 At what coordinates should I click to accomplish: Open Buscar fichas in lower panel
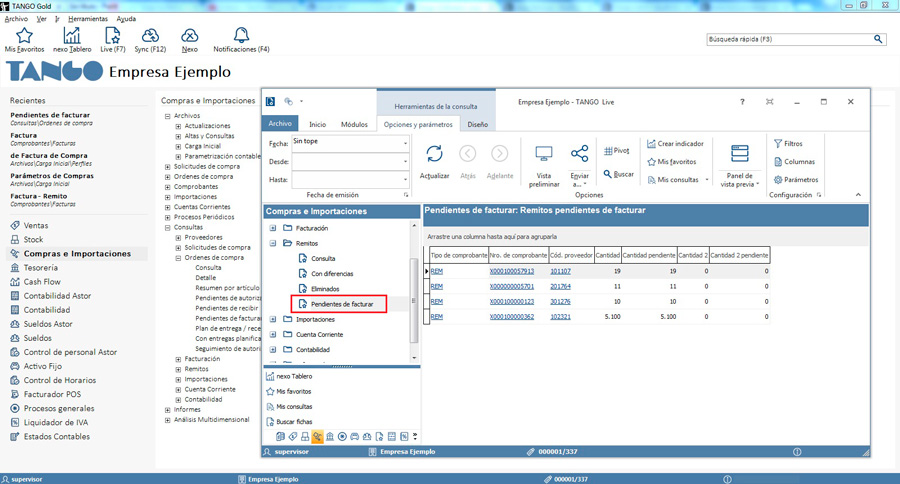coord(289,421)
